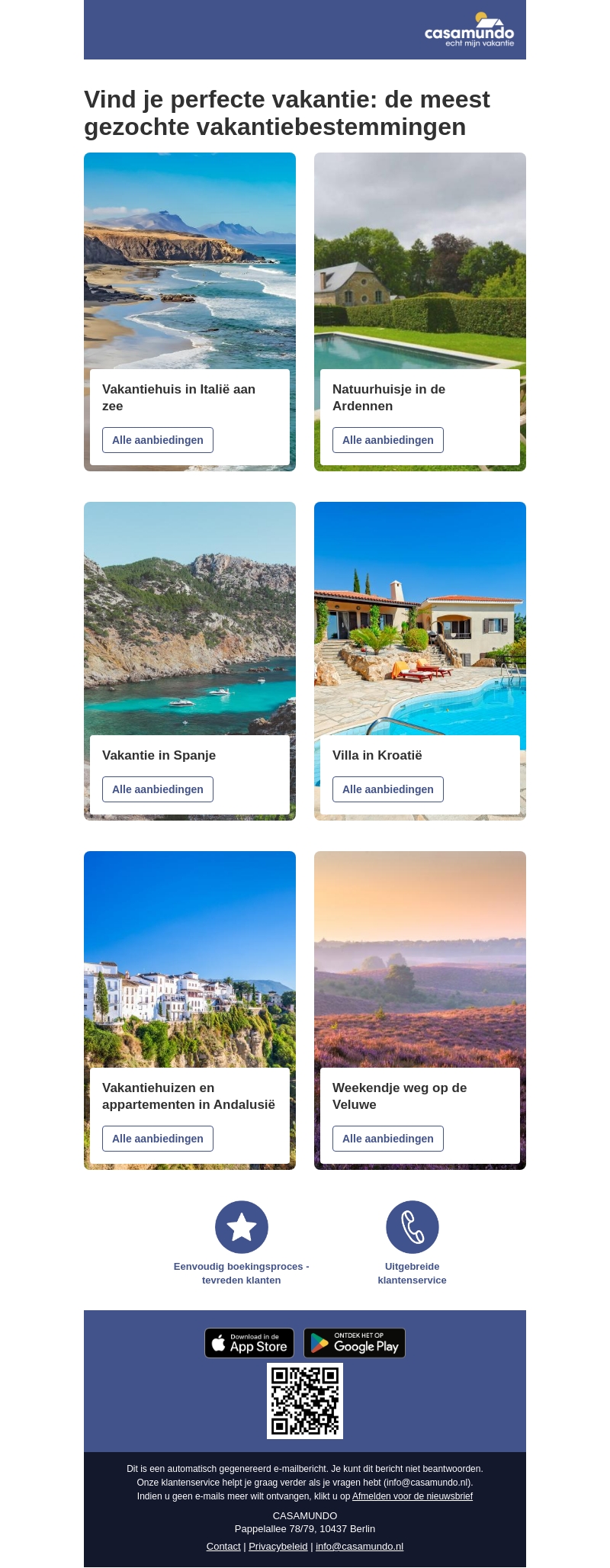
Task: Click Eenvoudig boekingsproces tevreden klanten text
Action: pos(242,1273)
